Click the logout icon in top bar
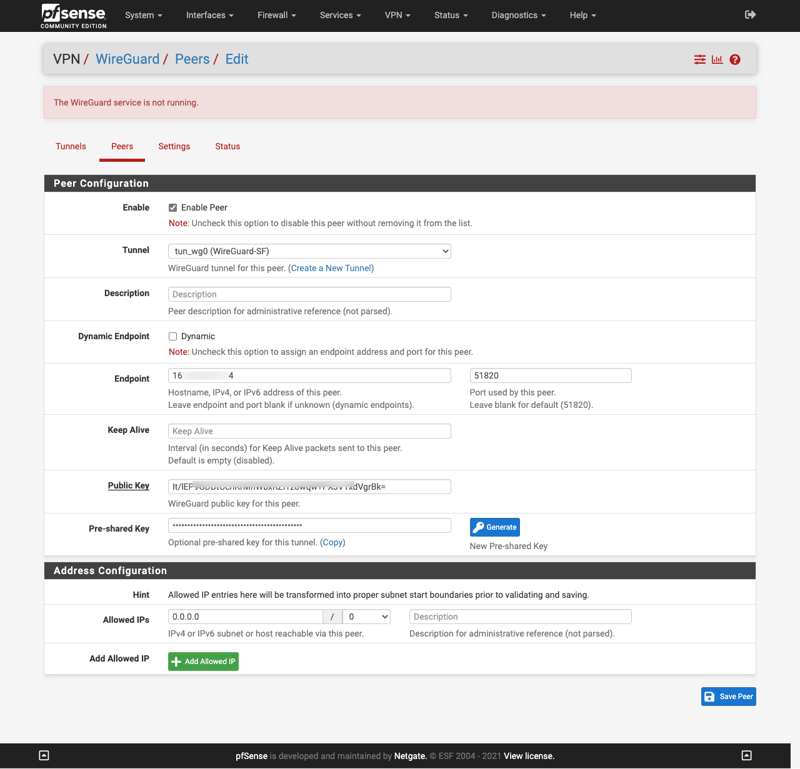This screenshot has height=769, width=800. click(x=750, y=15)
